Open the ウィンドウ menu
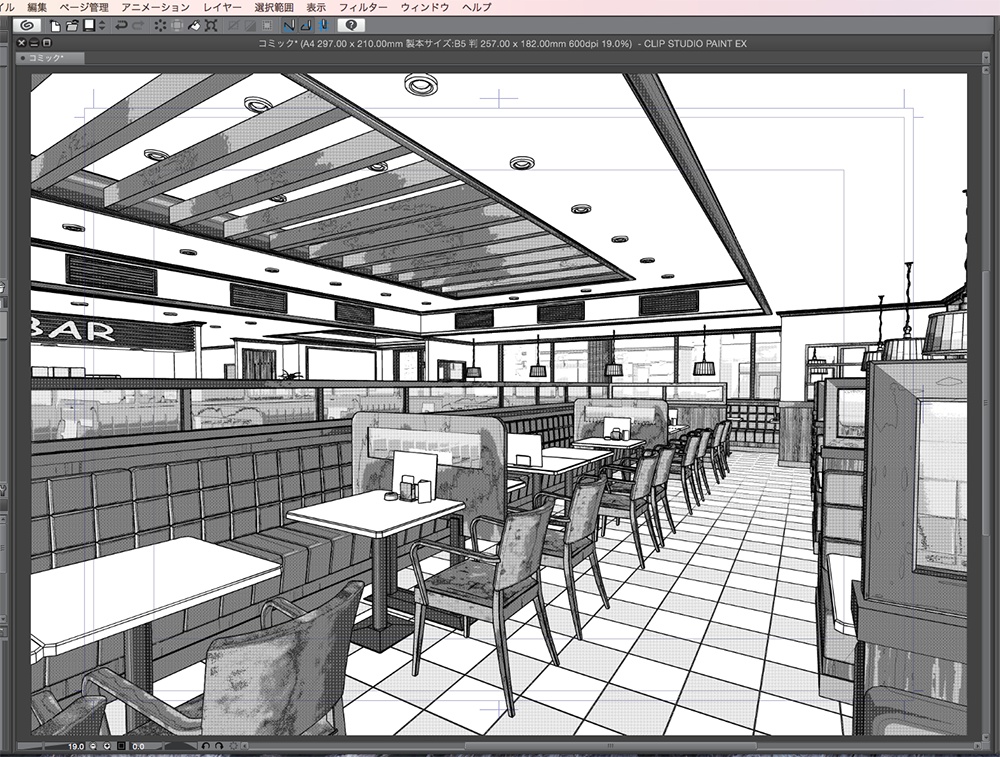Image resolution: width=1000 pixels, height=757 pixels. (x=425, y=8)
